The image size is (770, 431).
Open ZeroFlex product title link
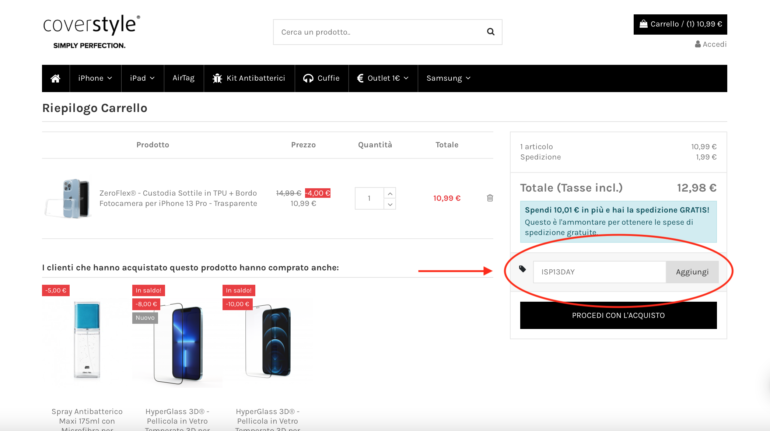178,198
